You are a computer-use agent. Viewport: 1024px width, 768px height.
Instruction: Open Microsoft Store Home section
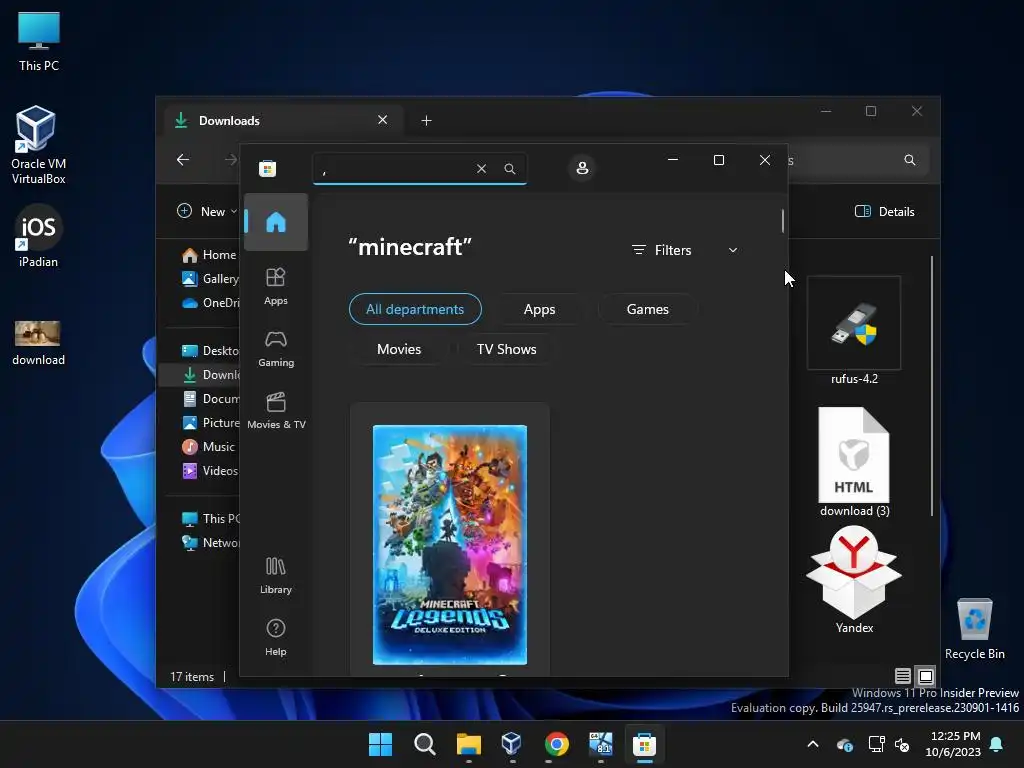click(x=276, y=222)
